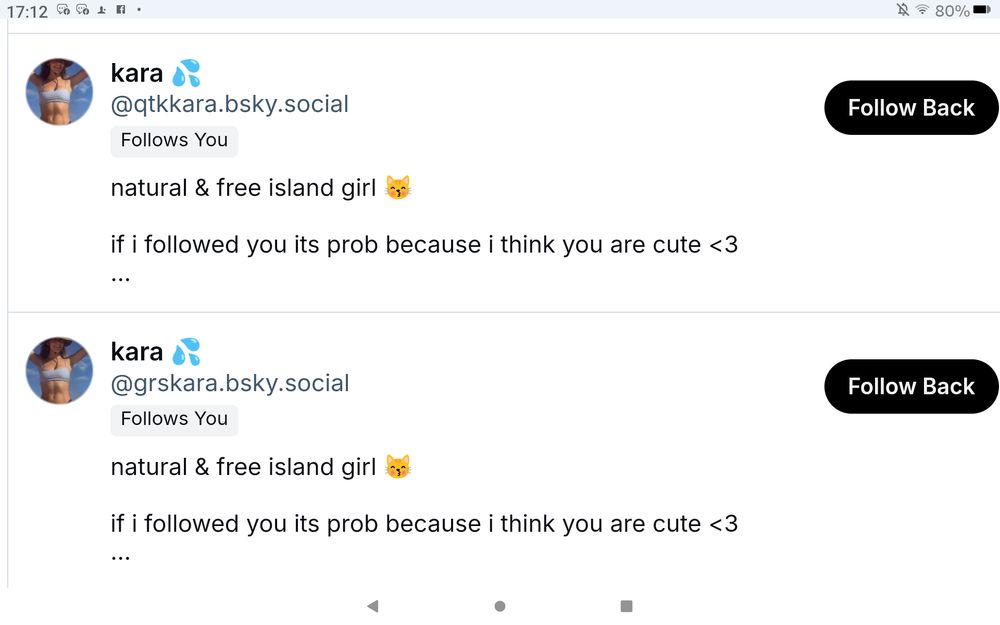Tap Follows You badge under grskara
The height and width of the screenshot is (625, 1000).
174,419
